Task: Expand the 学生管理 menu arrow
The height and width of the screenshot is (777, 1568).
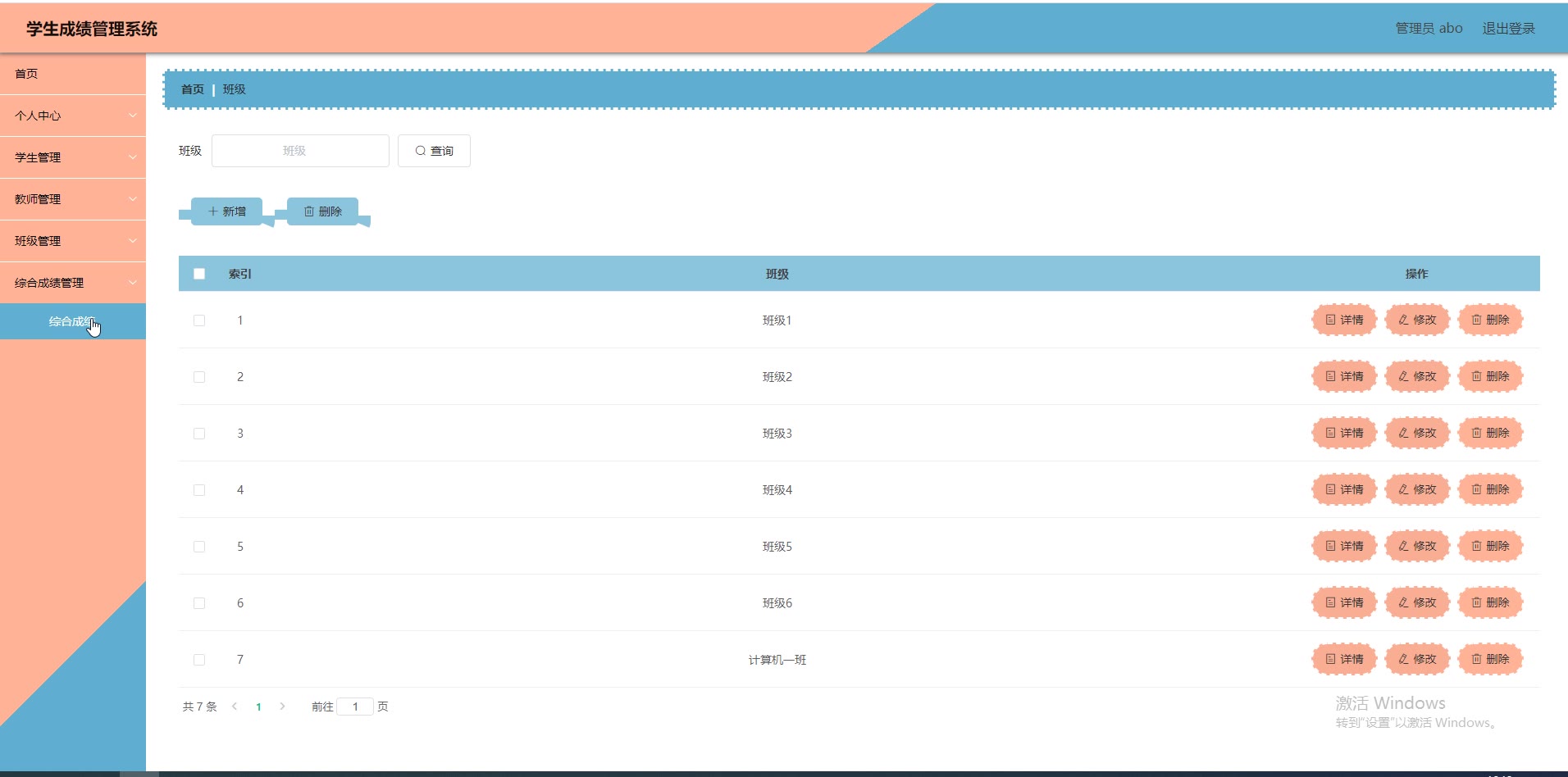Action: (x=133, y=157)
